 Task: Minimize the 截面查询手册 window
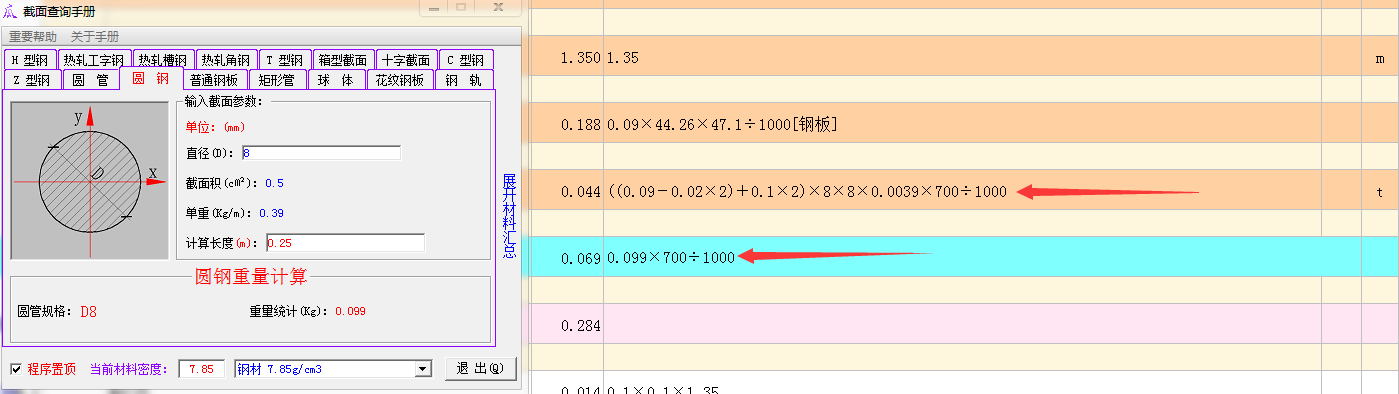(x=434, y=8)
